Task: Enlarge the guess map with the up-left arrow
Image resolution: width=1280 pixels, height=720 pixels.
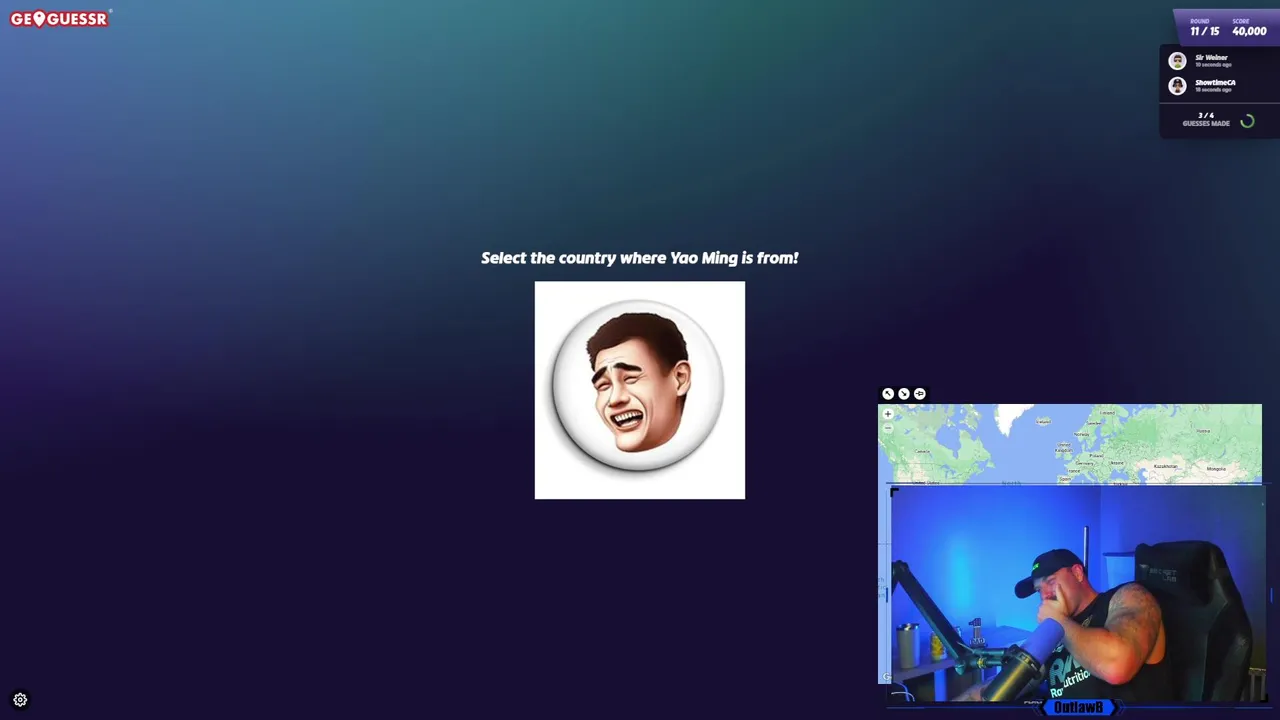Action: pos(888,394)
